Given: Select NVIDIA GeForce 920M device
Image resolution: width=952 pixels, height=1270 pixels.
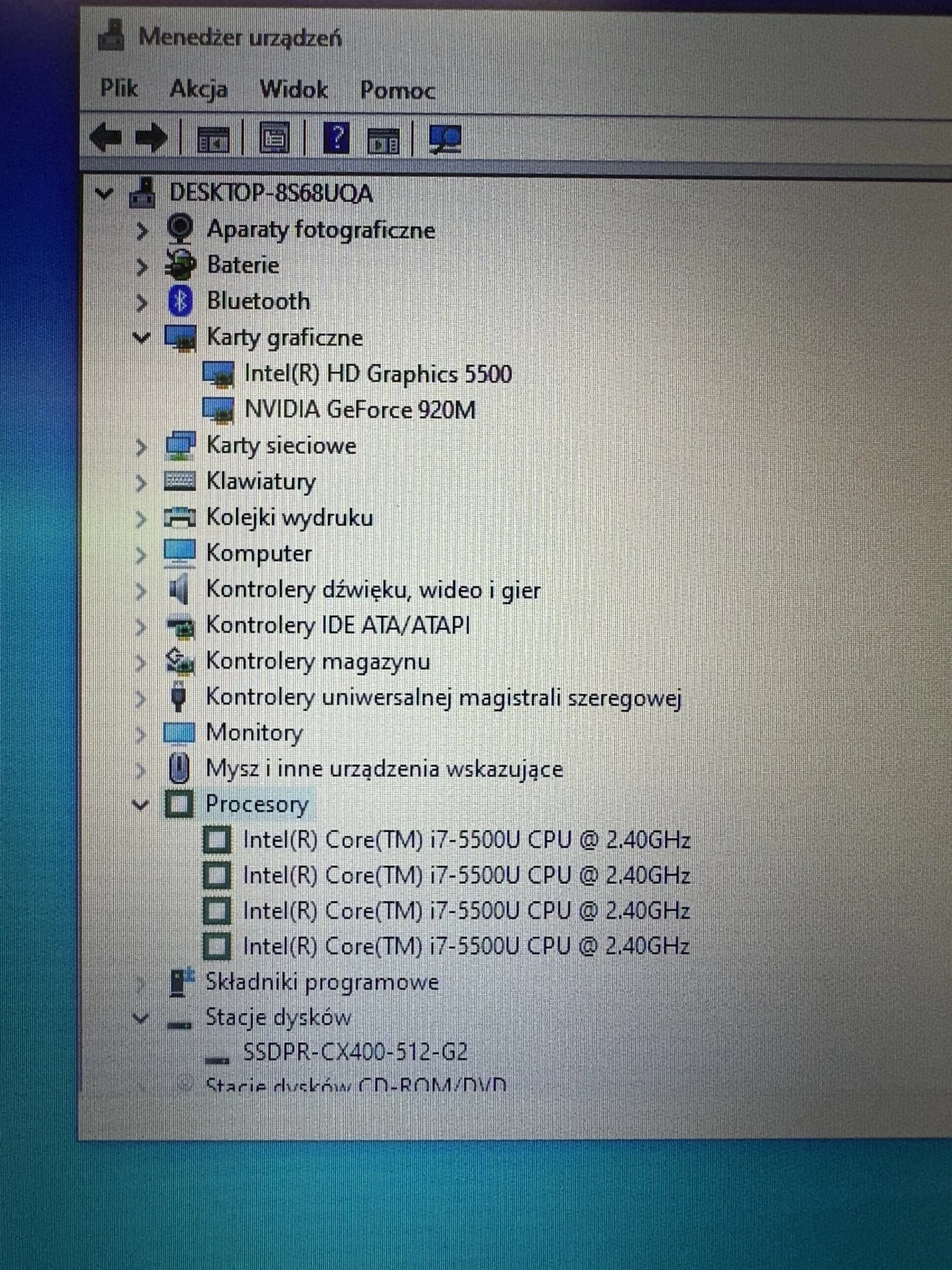Looking at the screenshot, I should tap(360, 410).
